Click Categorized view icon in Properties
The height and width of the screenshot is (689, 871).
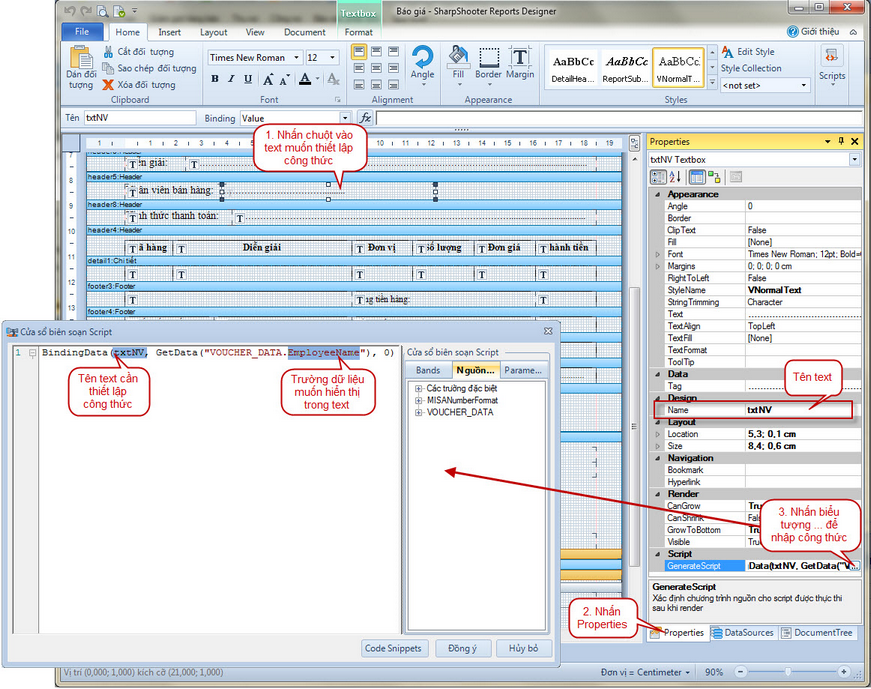click(658, 177)
